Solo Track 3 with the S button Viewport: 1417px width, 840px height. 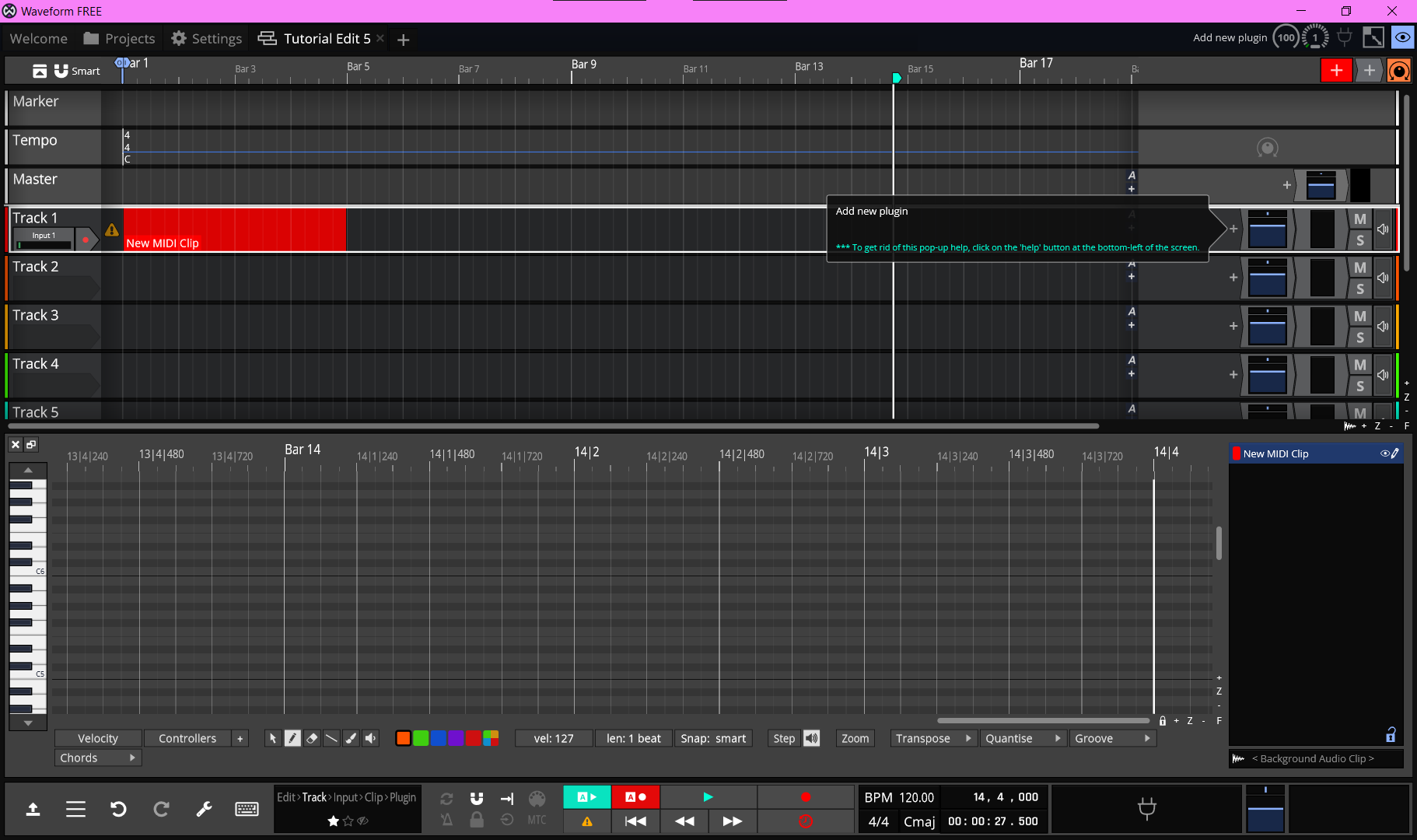(1359, 338)
